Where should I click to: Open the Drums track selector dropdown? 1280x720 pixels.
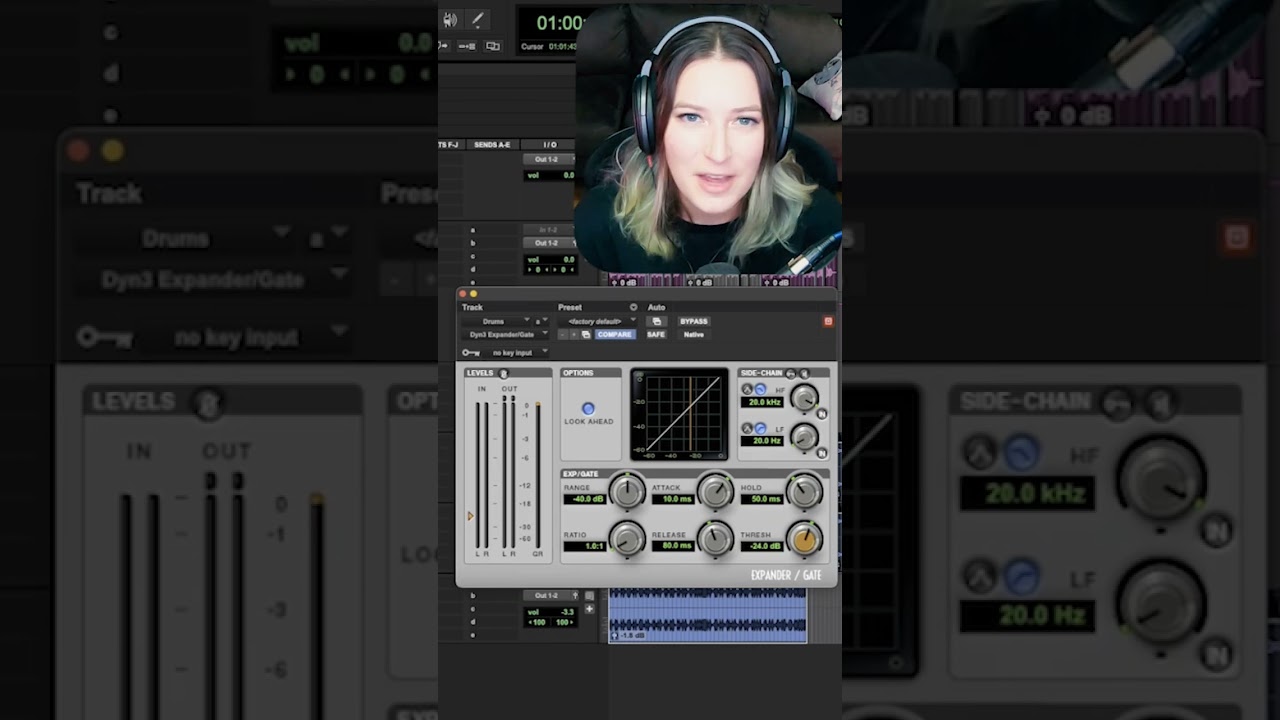[497, 321]
